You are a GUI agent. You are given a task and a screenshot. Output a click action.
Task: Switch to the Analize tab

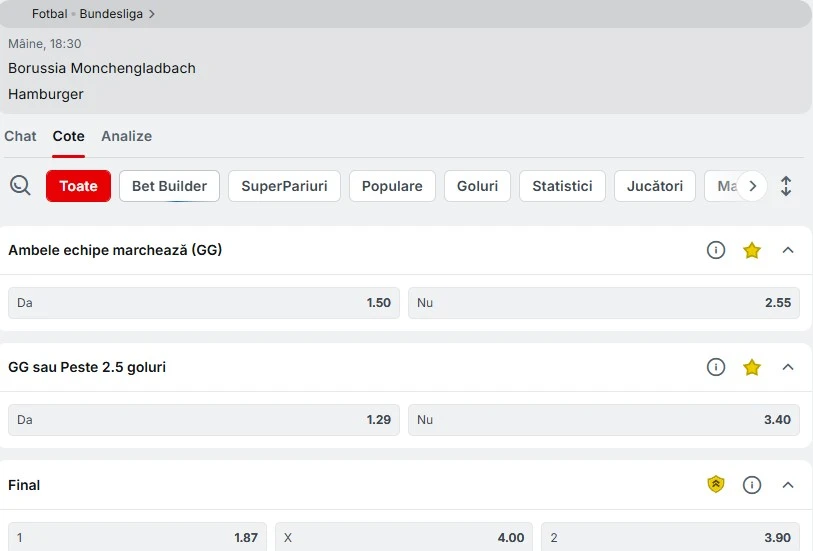pyautogui.click(x=127, y=136)
